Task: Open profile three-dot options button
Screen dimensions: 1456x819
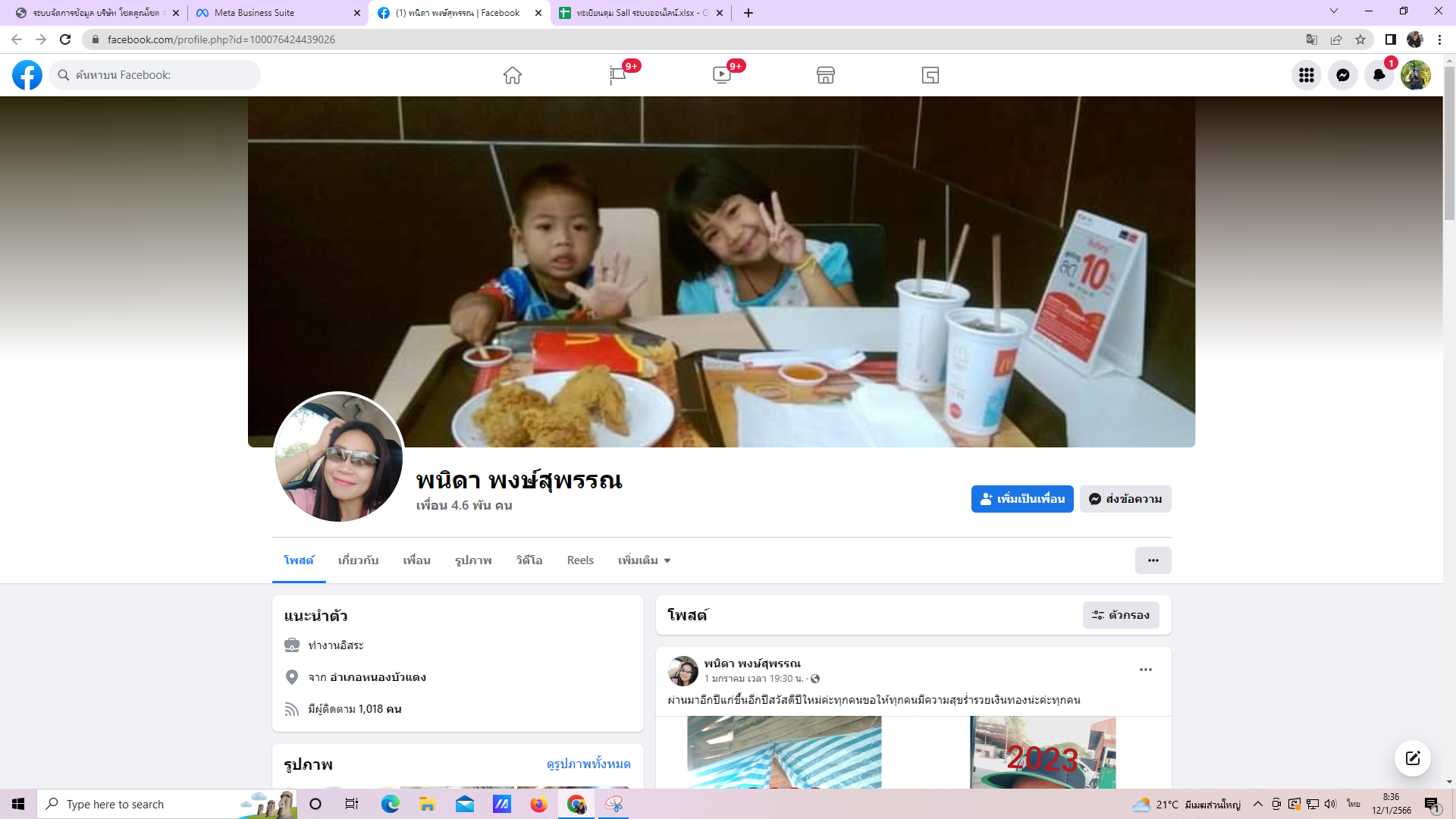Action: click(x=1153, y=560)
